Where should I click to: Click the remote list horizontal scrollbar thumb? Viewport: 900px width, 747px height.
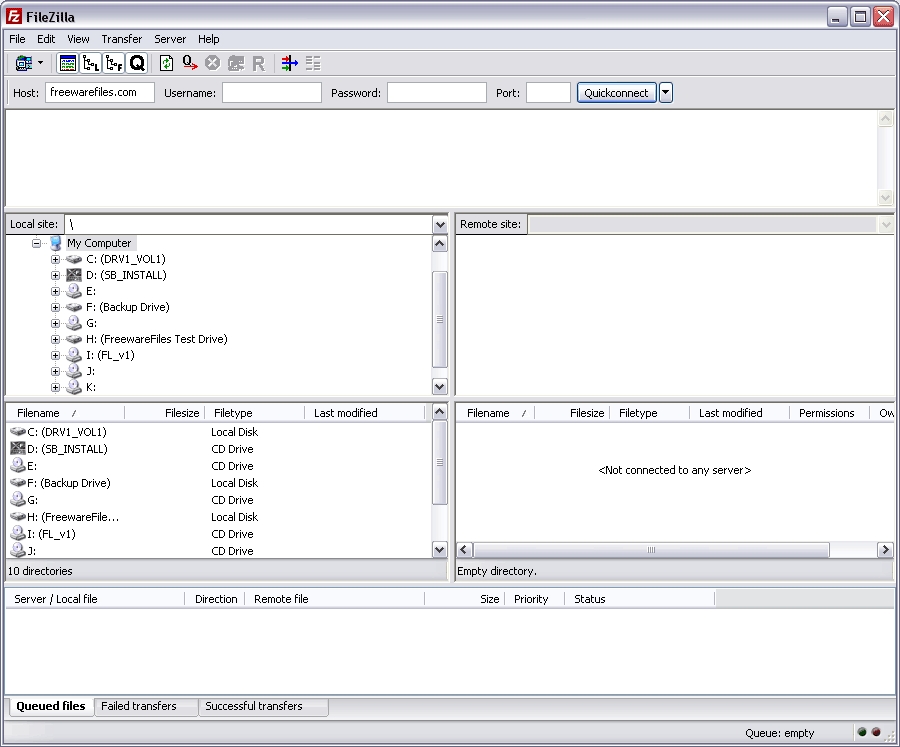click(651, 550)
